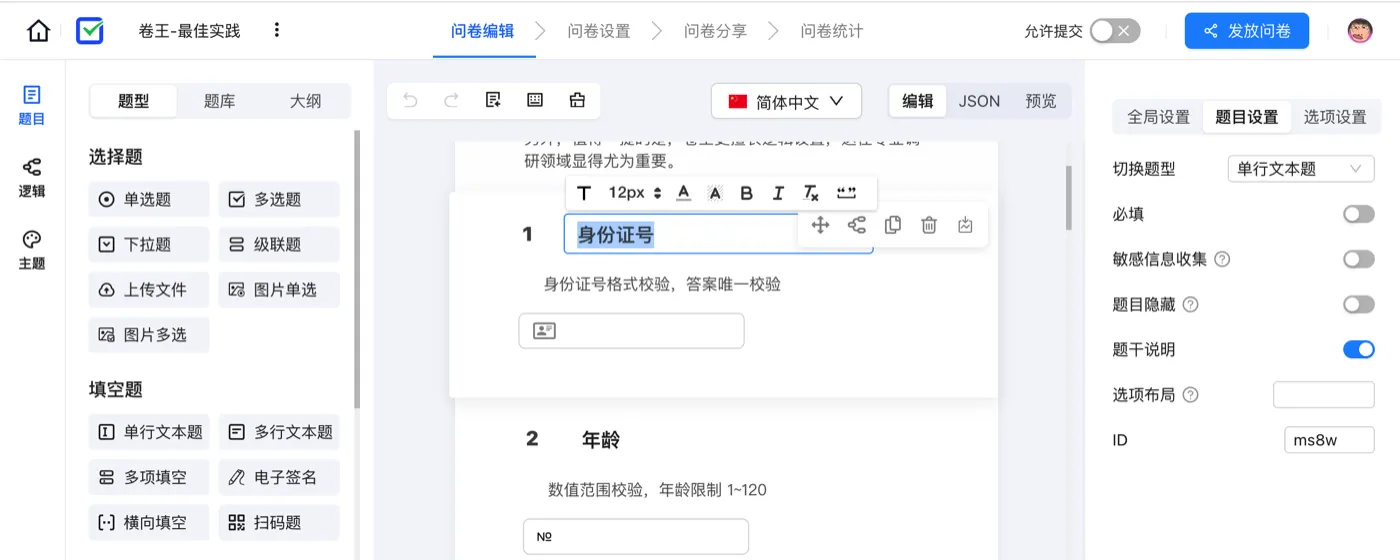Click the undo arrow icon

click(410, 100)
